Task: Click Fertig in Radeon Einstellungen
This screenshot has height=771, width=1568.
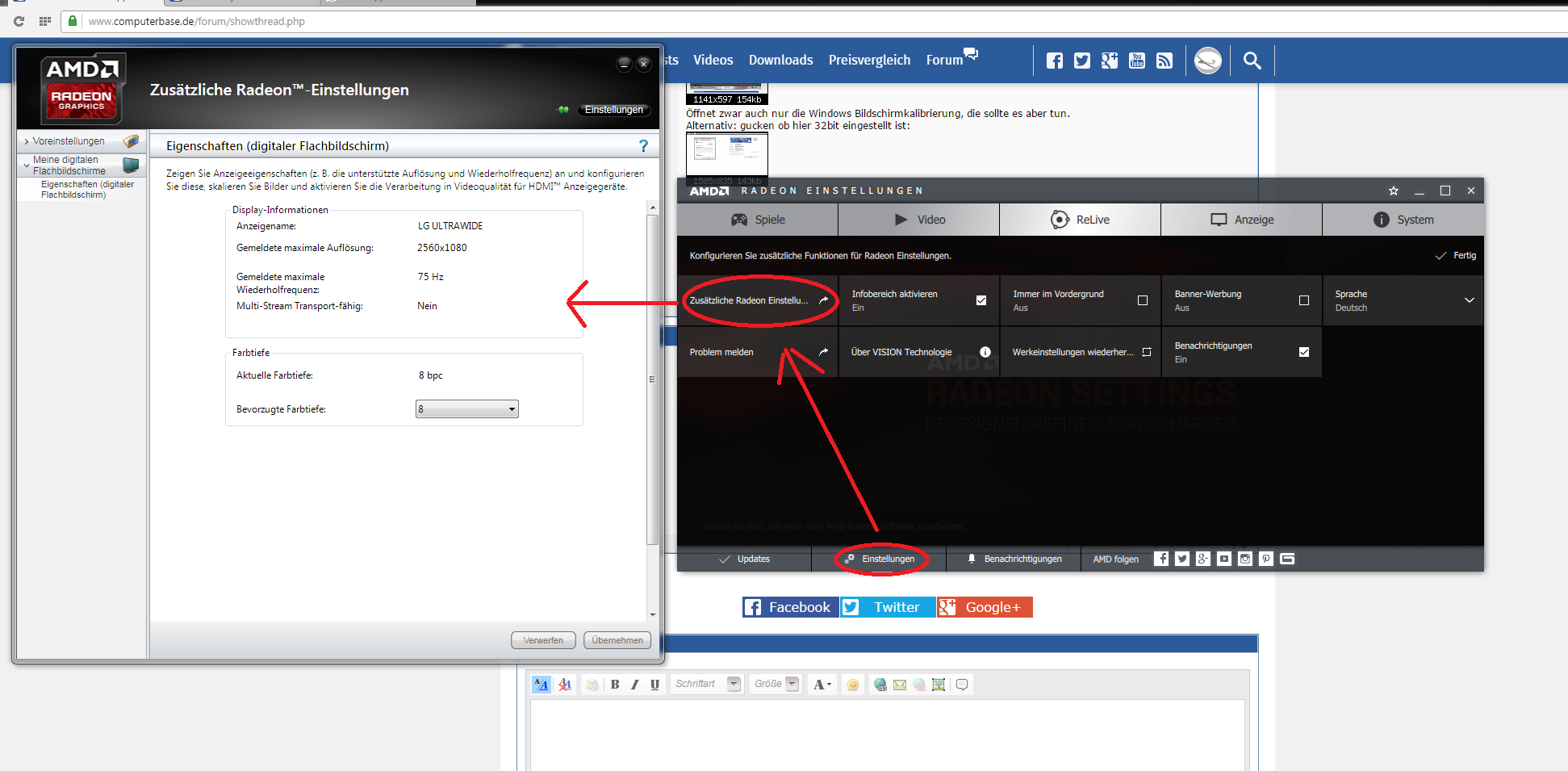Action: click(x=1456, y=256)
